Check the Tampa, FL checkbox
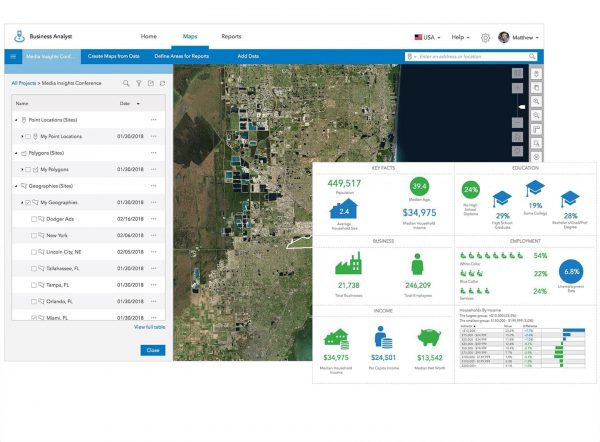Screen dimensions: 600x442 34,285
